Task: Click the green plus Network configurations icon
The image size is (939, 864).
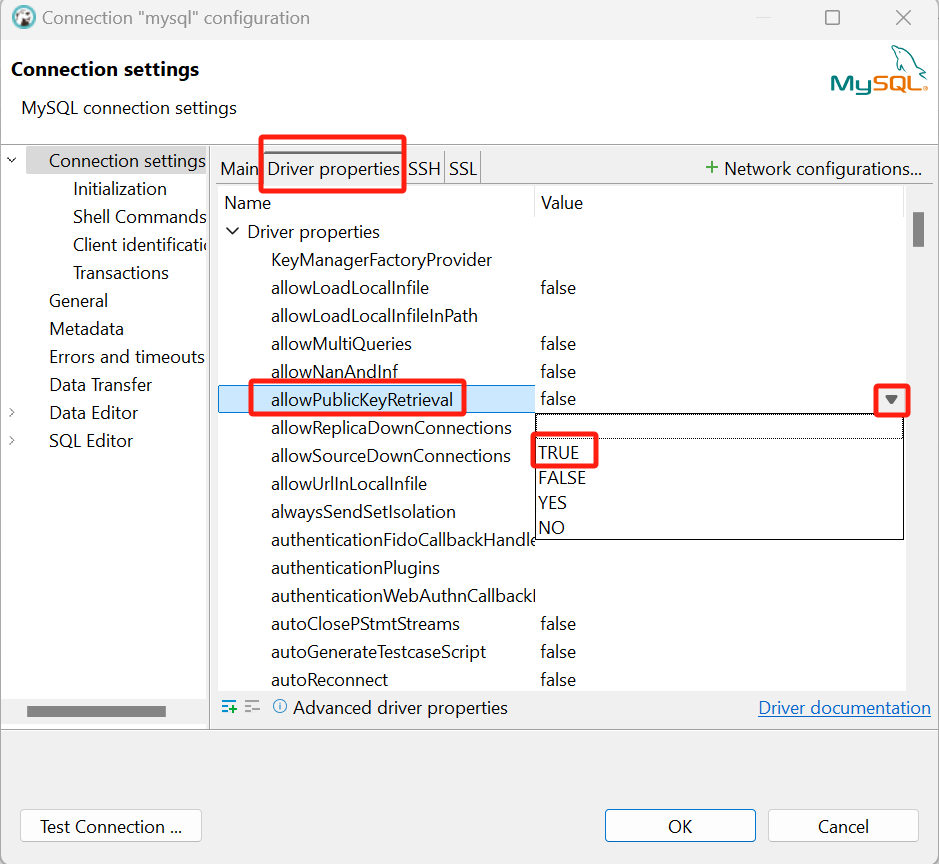Action: pos(711,167)
